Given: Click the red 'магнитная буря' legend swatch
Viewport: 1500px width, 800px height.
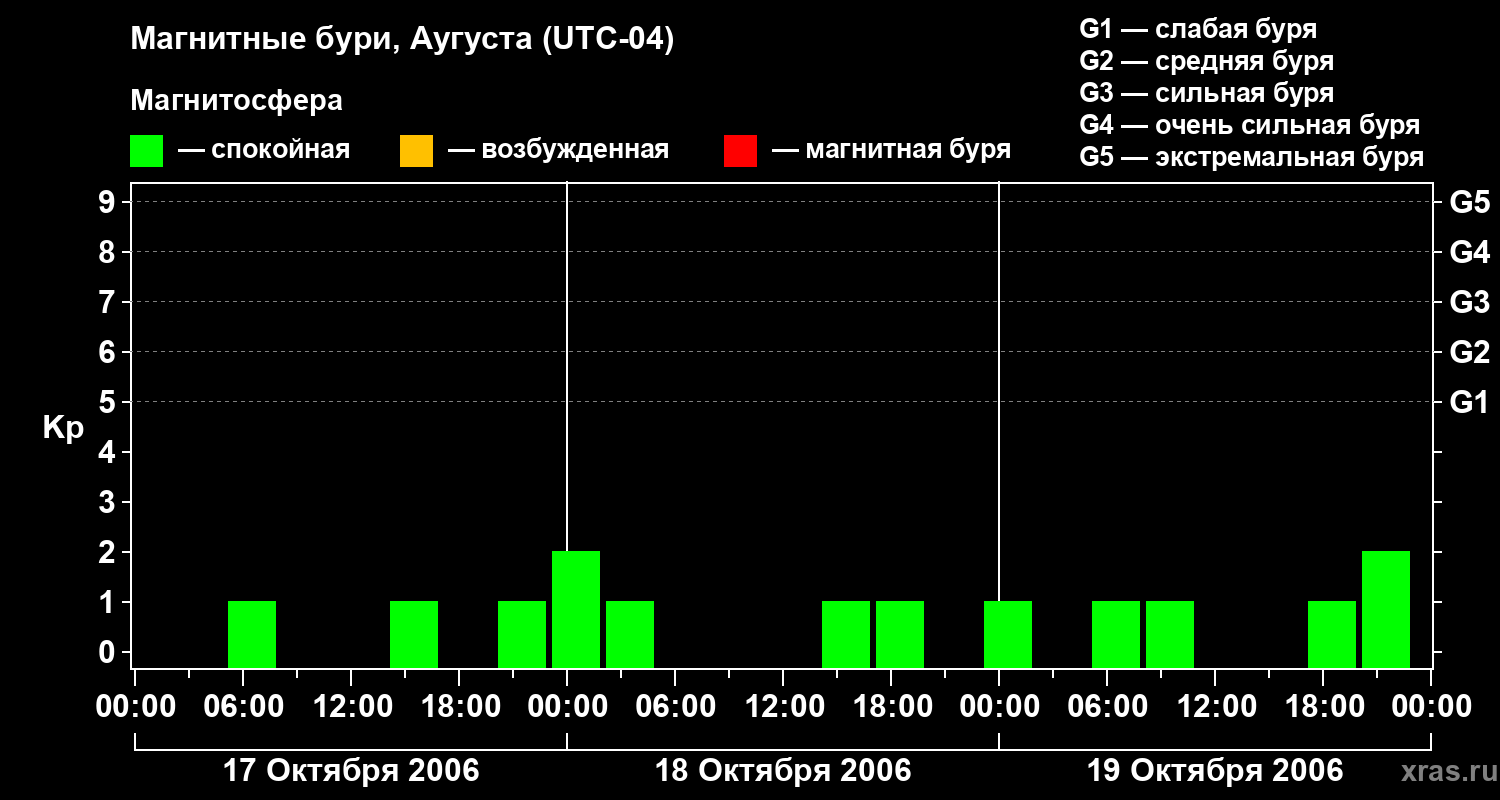Looking at the screenshot, I should pos(740,151).
